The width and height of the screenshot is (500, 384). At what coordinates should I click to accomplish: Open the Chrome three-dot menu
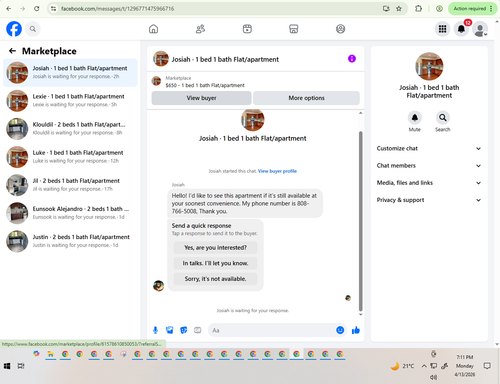click(x=491, y=9)
